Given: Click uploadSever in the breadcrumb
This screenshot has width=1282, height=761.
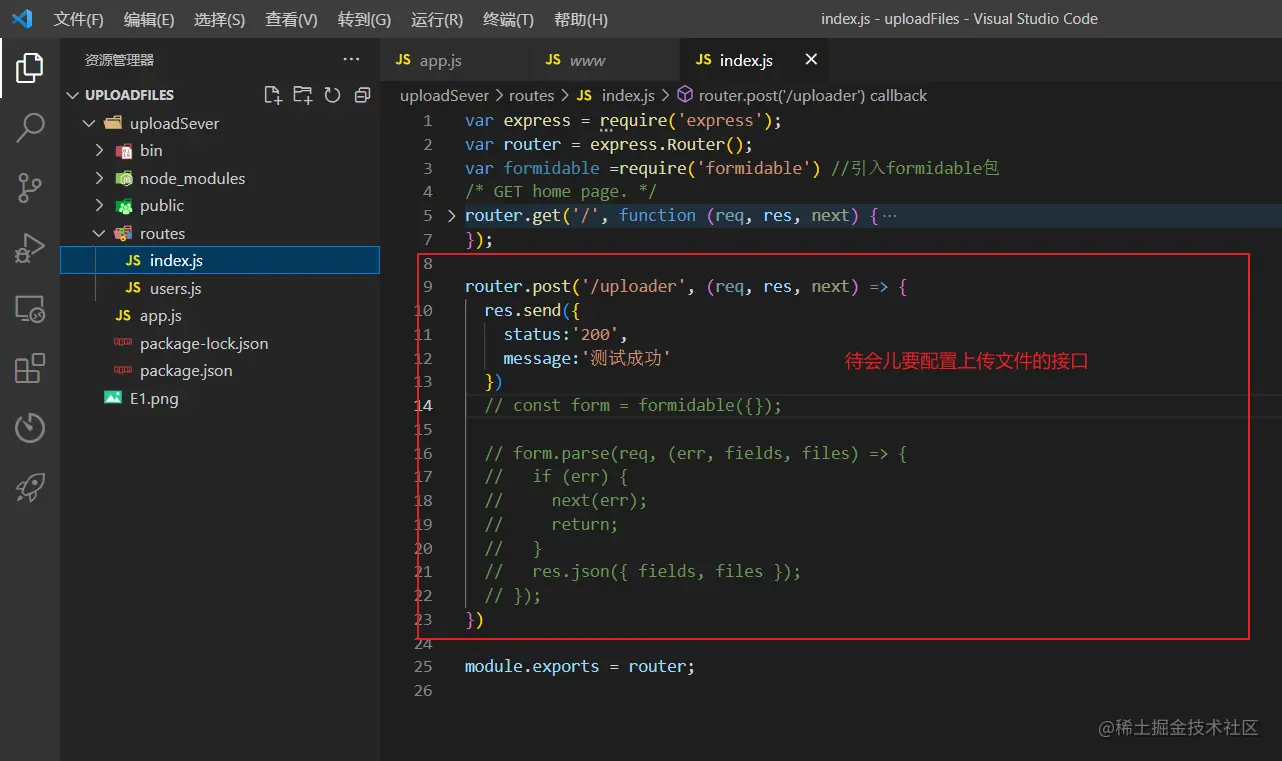Looking at the screenshot, I should [x=445, y=95].
